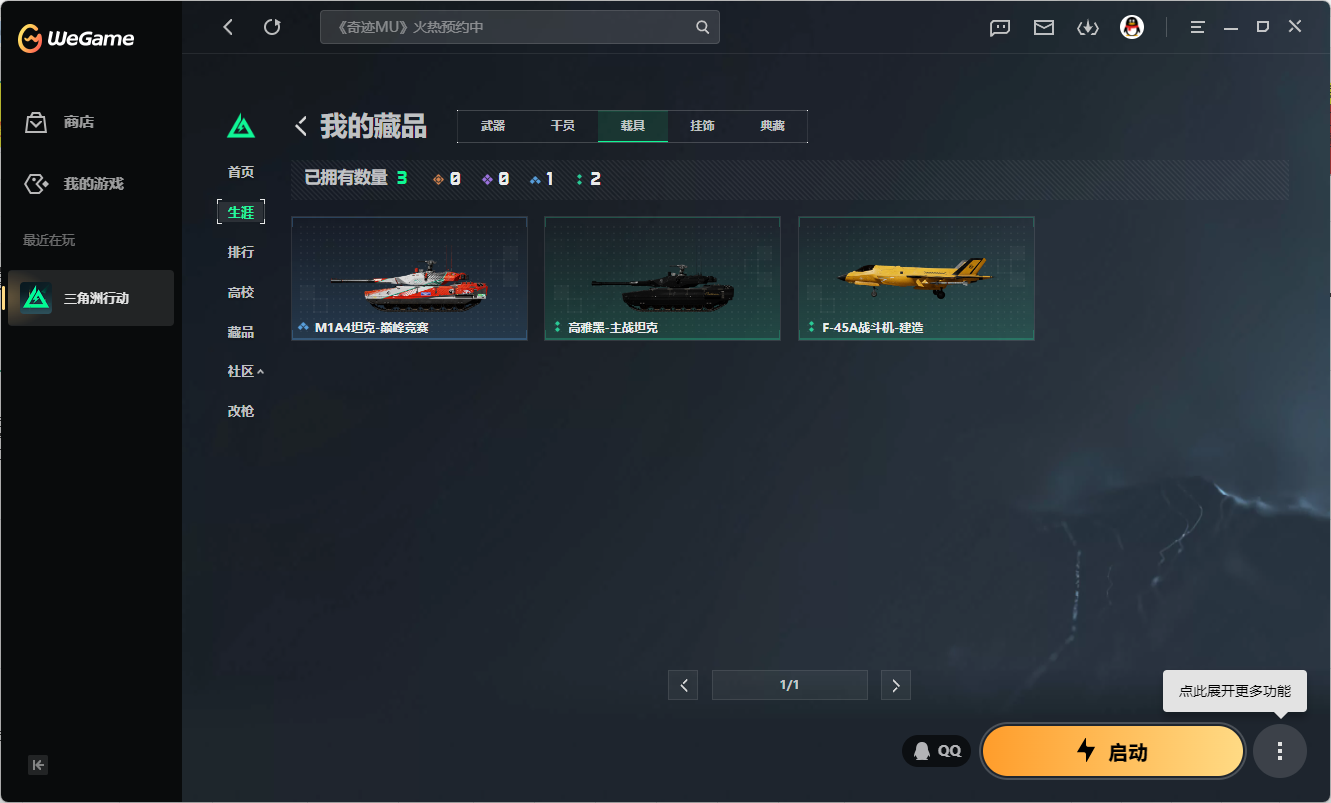Expand more functions with three-dot button
Image resolution: width=1331 pixels, height=803 pixels.
pyautogui.click(x=1279, y=751)
